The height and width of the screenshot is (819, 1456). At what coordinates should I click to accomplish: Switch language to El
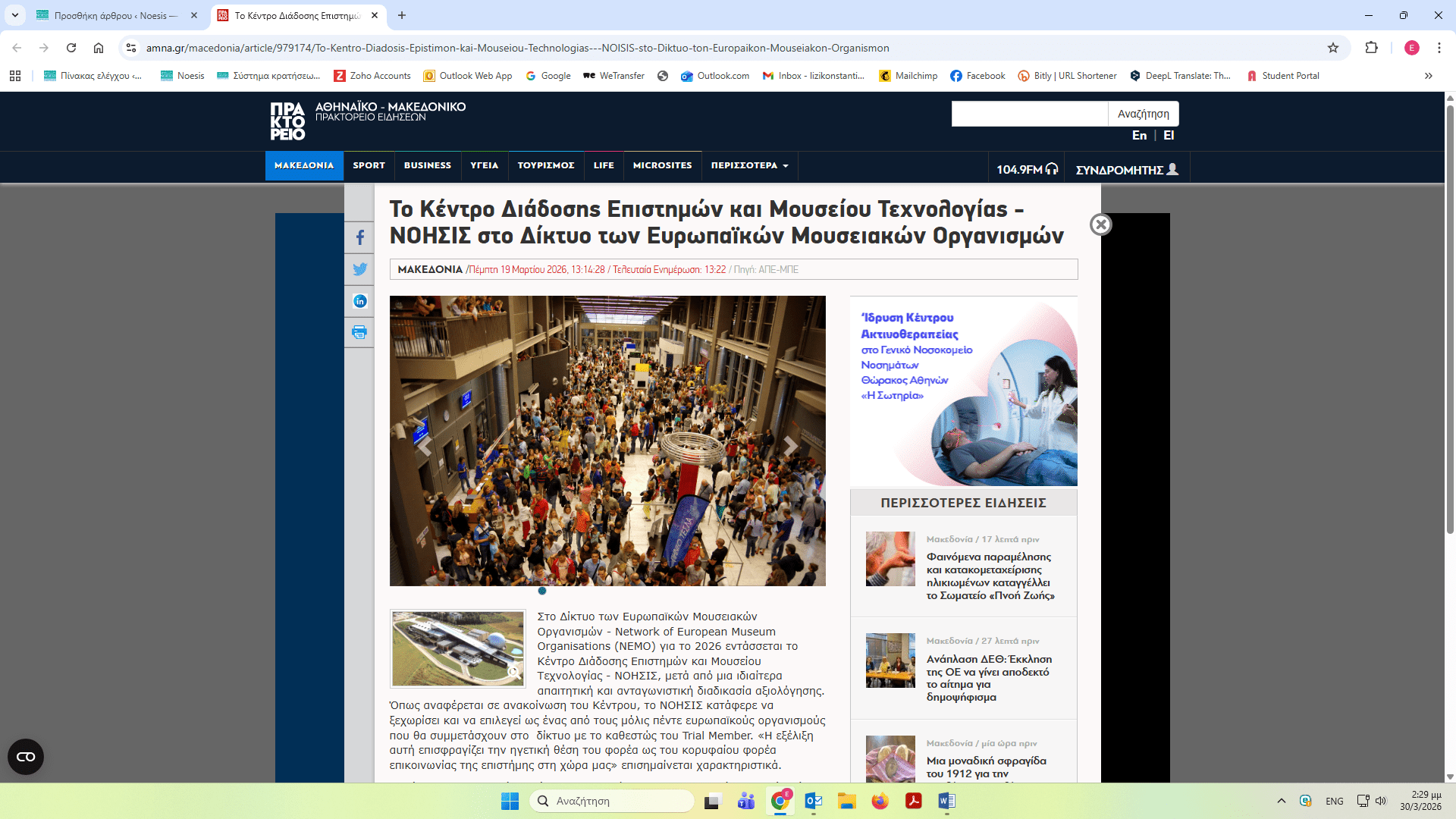pyautogui.click(x=1169, y=135)
